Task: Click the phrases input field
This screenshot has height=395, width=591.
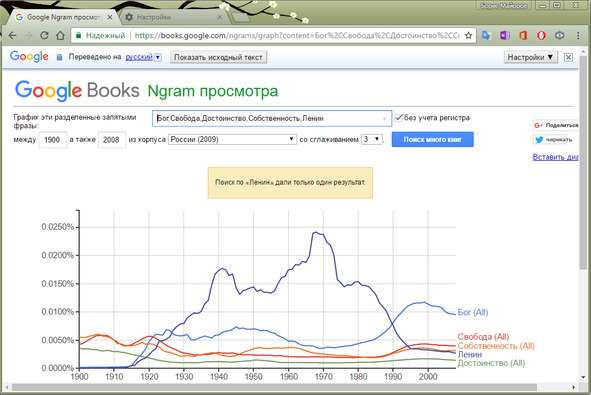Action: (x=272, y=118)
